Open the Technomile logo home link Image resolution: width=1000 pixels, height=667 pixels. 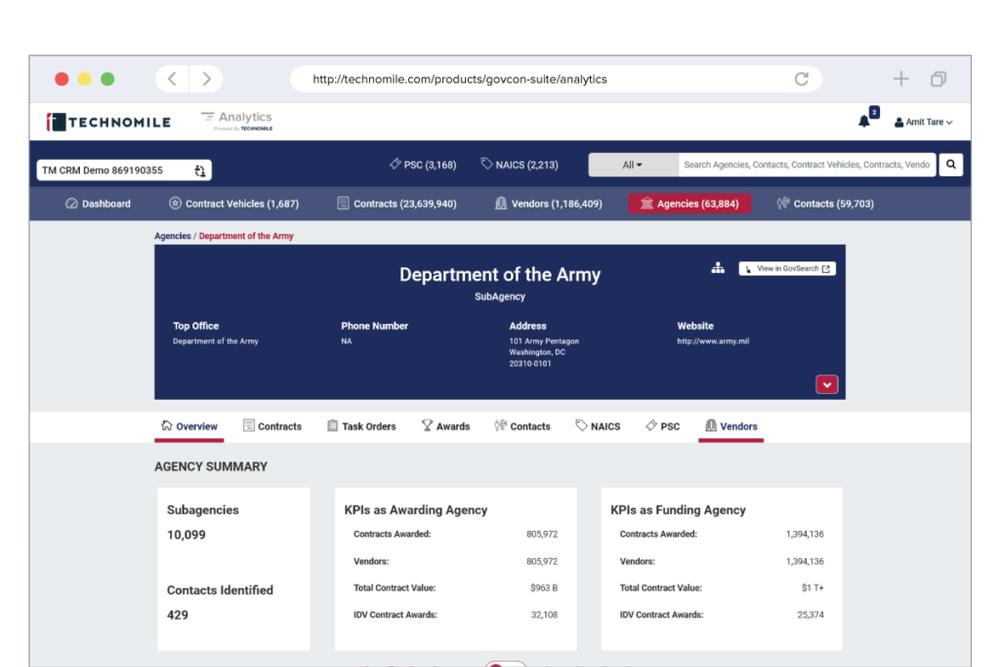[108, 122]
